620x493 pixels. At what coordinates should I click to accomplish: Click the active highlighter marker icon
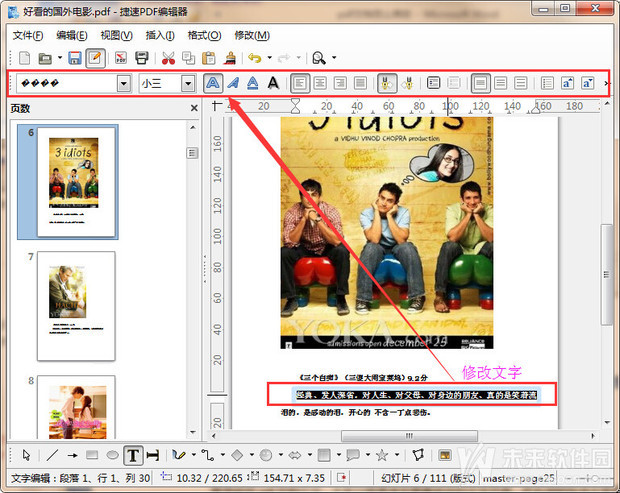387,83
